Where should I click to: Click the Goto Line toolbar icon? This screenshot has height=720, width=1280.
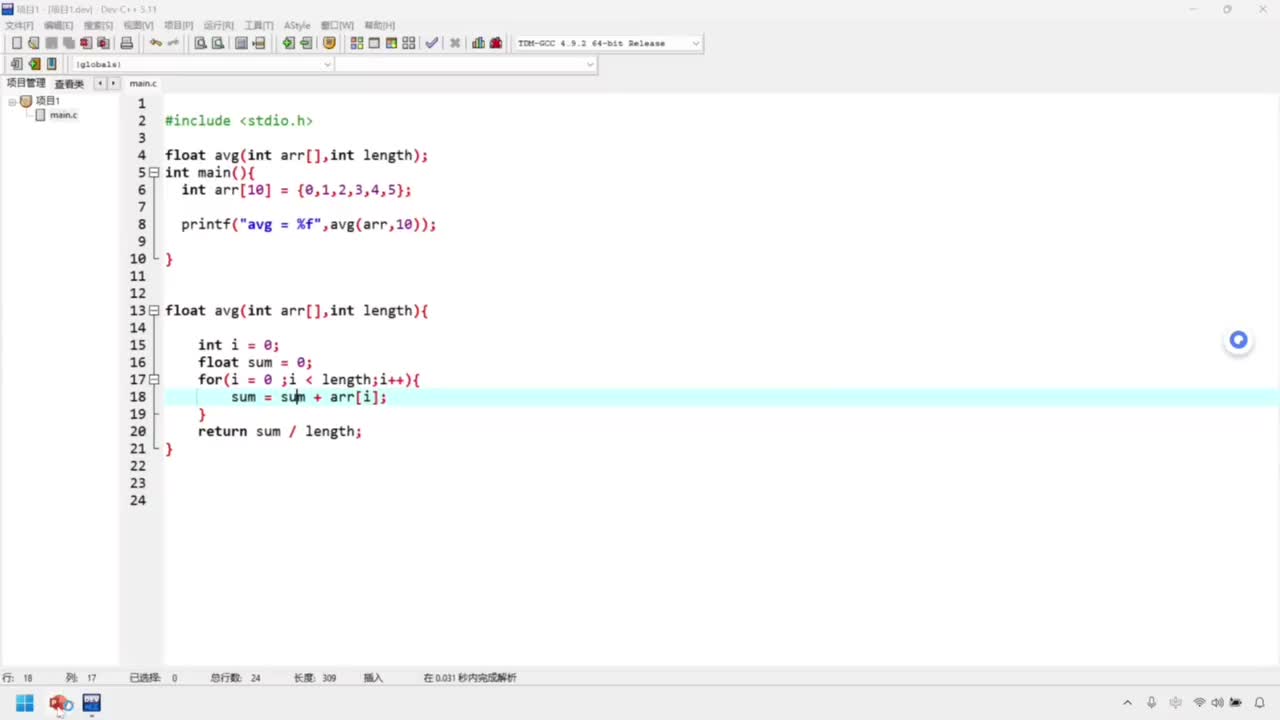(258, 43)
